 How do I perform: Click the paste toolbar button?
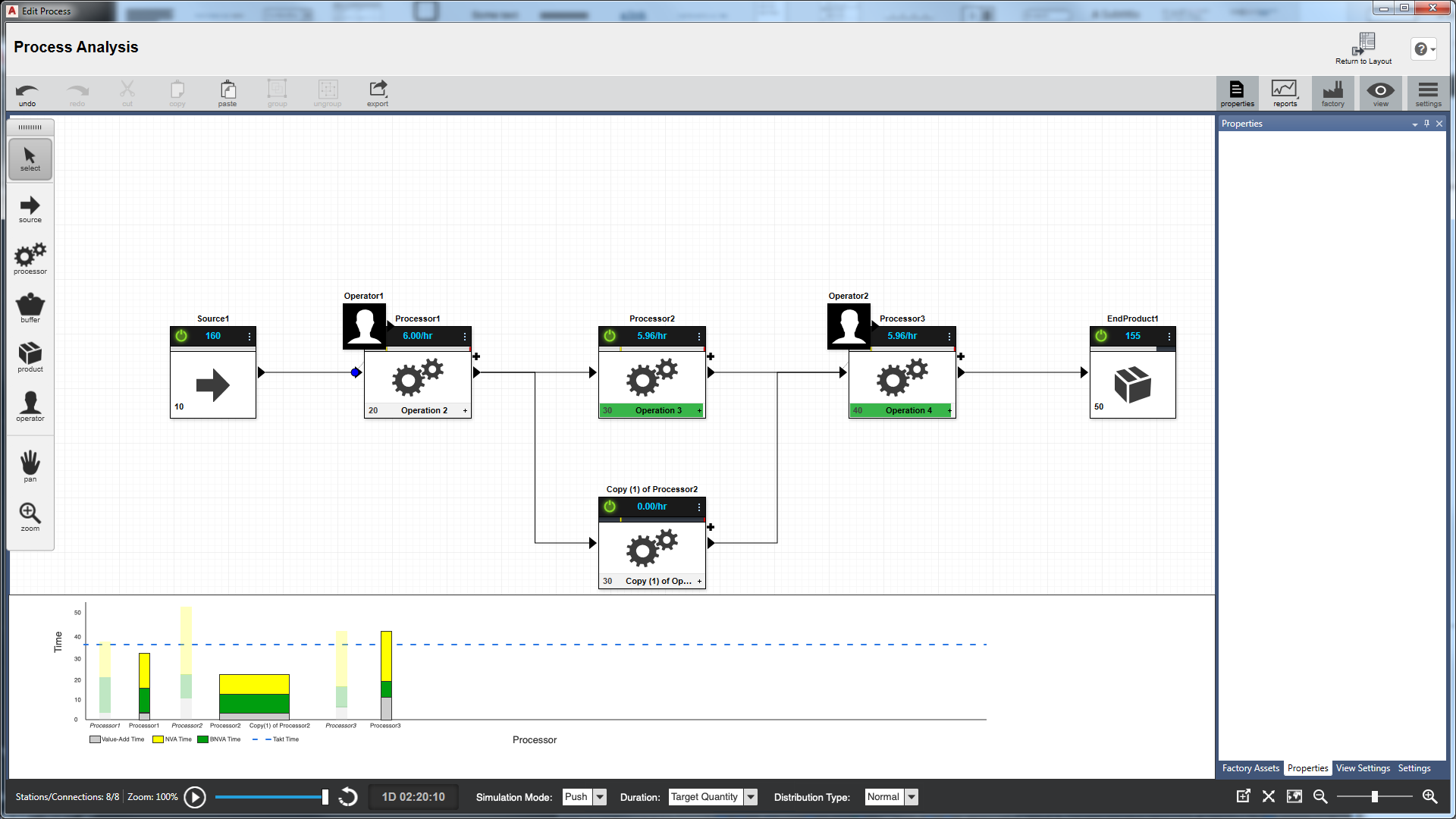227,94
